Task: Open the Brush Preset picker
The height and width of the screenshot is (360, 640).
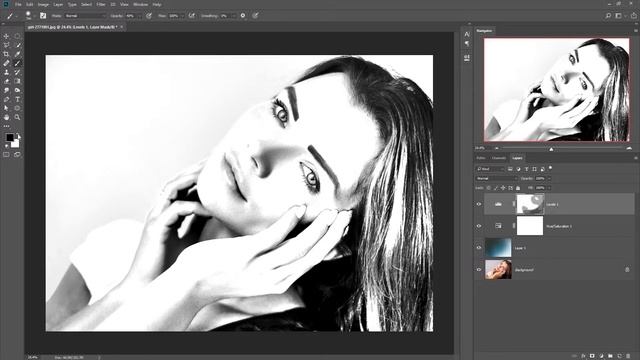Action: (x=29, y=16)
